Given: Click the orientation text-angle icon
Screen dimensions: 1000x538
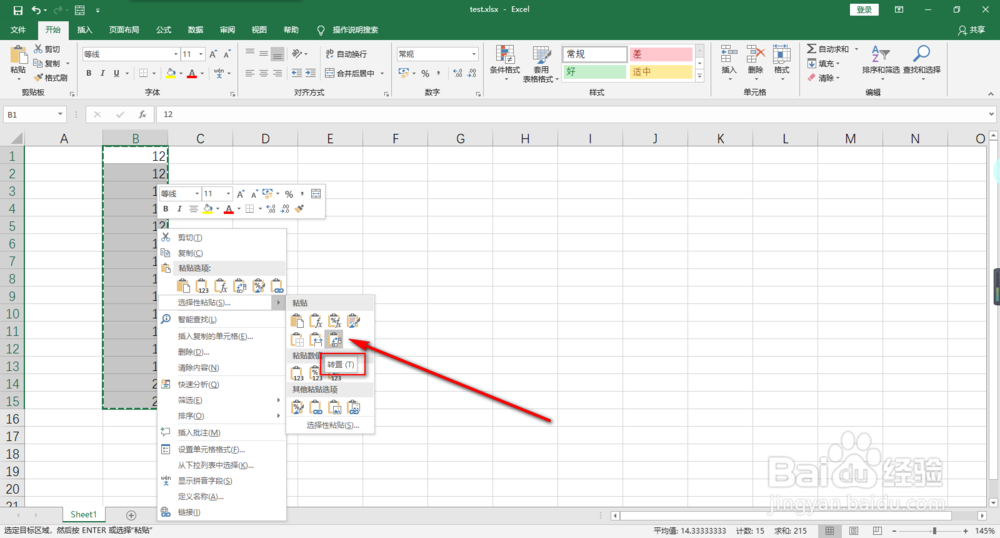Looking at the screenshot, I should click(x=296, y=54).
